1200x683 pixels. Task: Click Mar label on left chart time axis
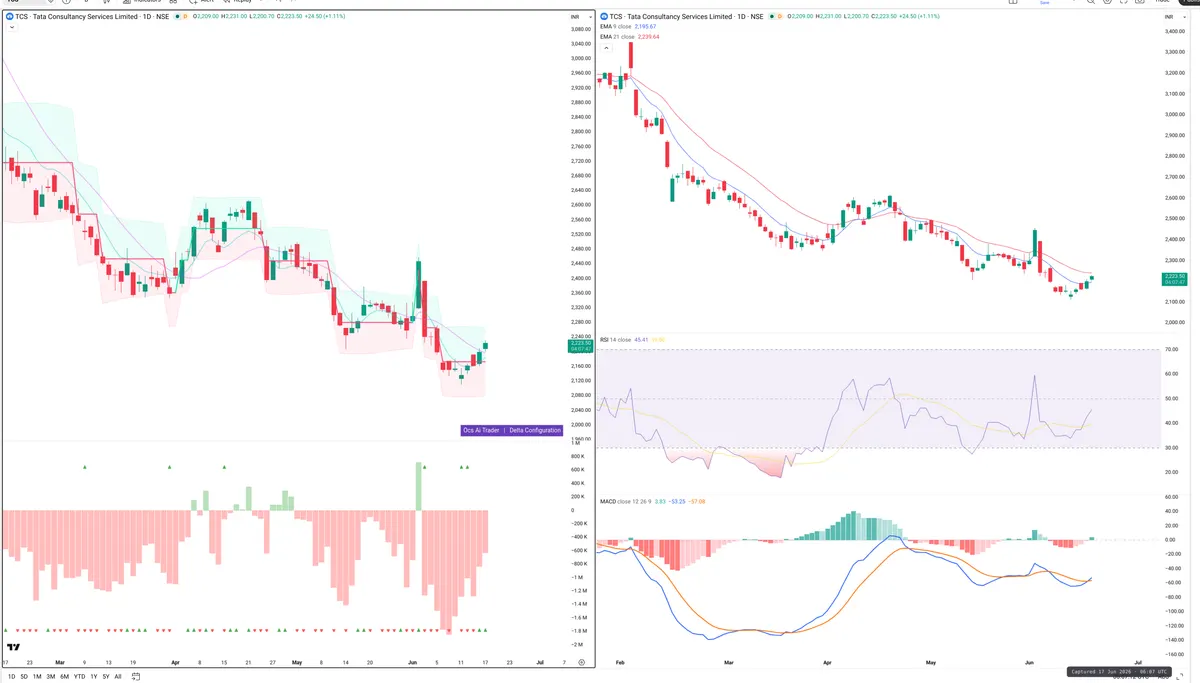pyautogui.click(x=61, y=662)
